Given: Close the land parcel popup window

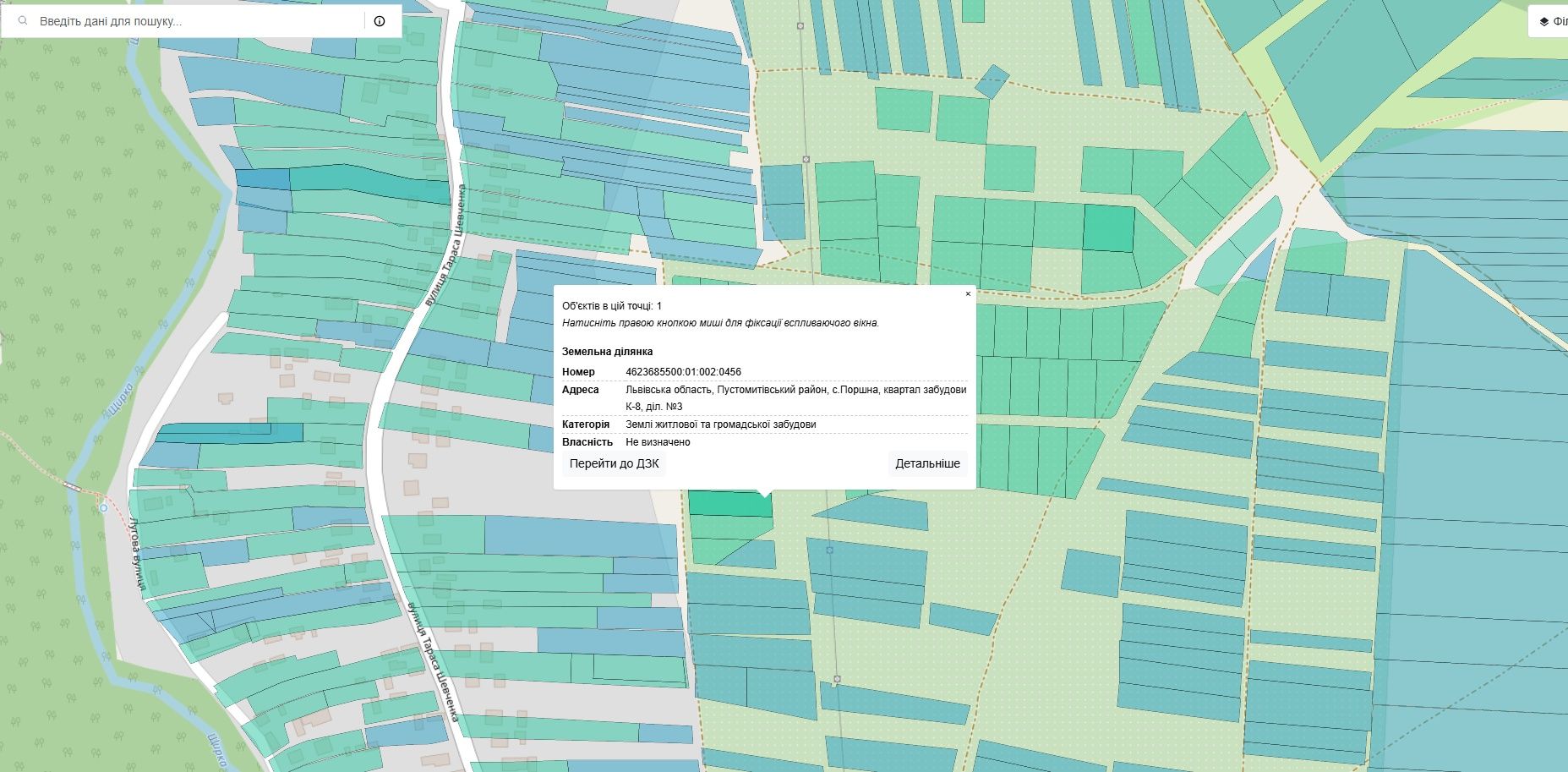Looking at the screenshot, I should point(968,294).
